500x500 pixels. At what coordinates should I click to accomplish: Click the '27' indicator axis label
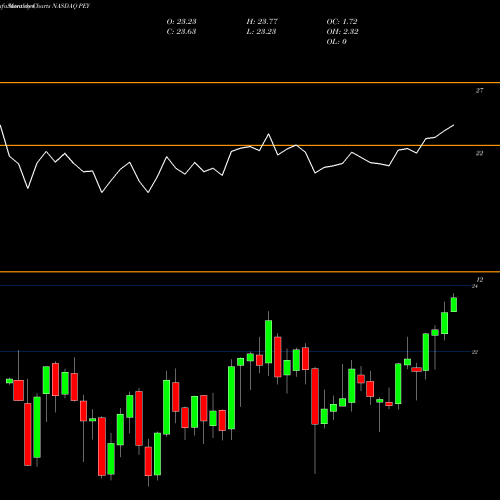point(479,90)
